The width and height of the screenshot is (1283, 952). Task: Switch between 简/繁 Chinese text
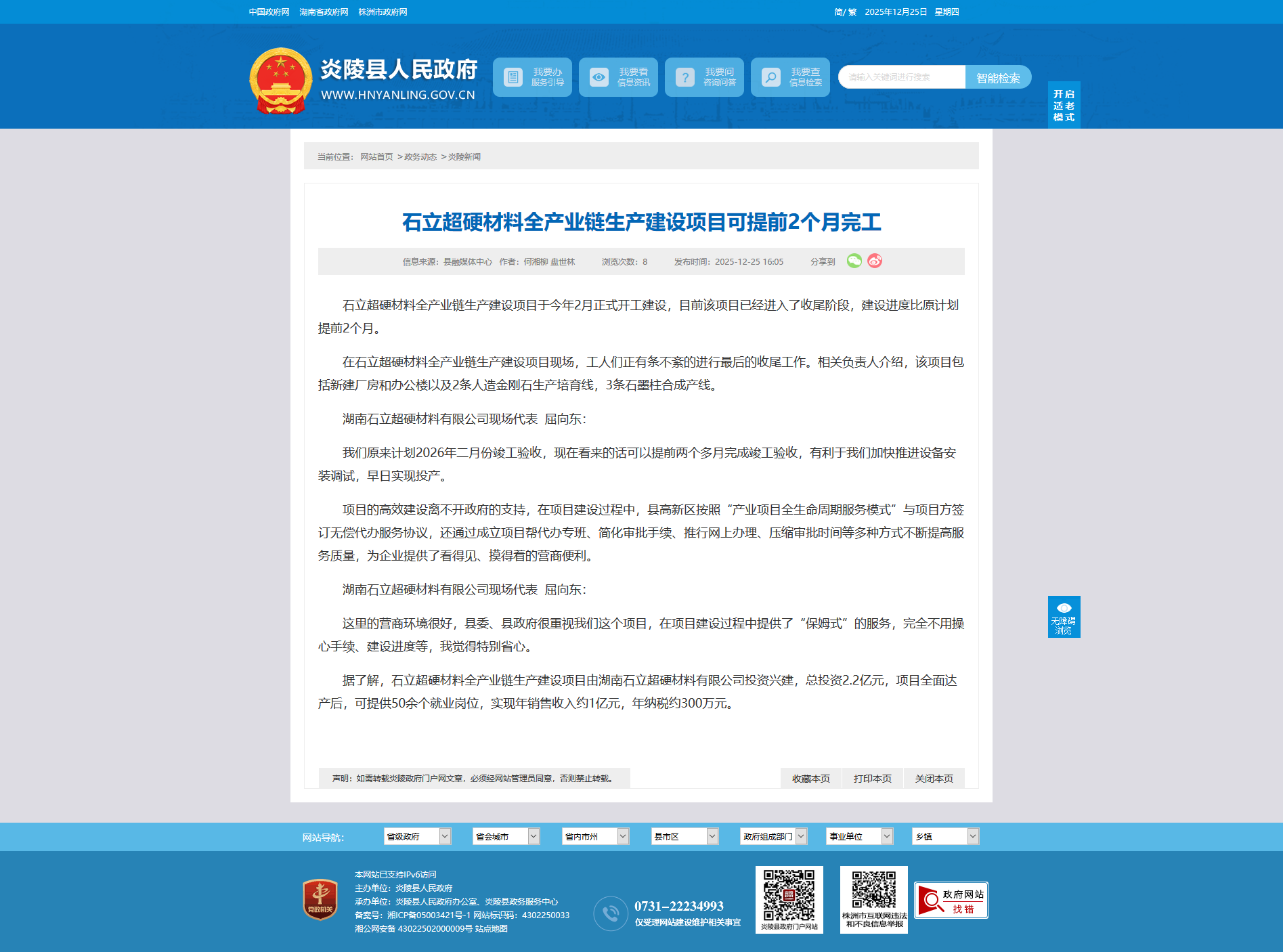coord(845,12)
